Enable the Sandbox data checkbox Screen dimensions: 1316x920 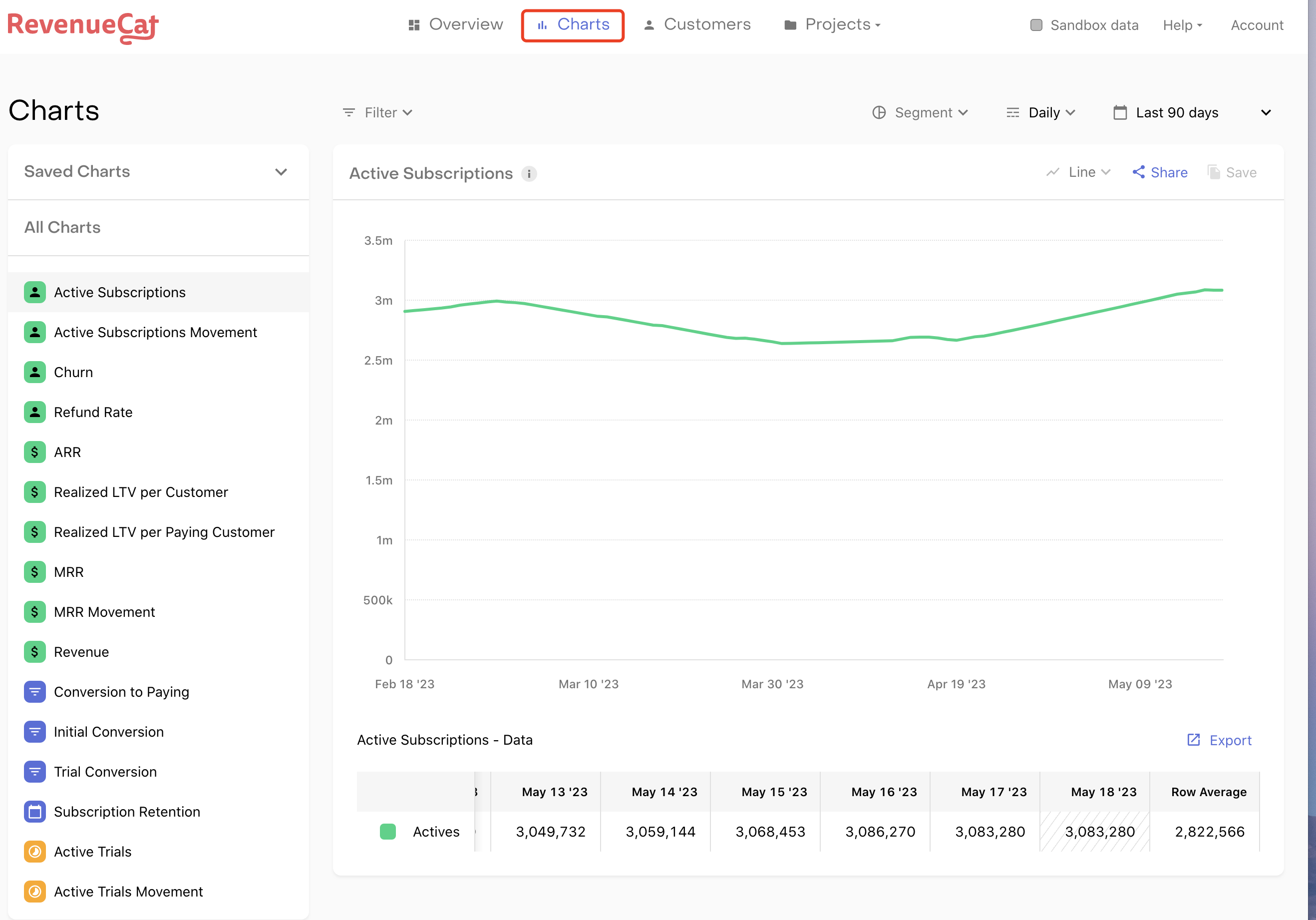(1036, 25)
